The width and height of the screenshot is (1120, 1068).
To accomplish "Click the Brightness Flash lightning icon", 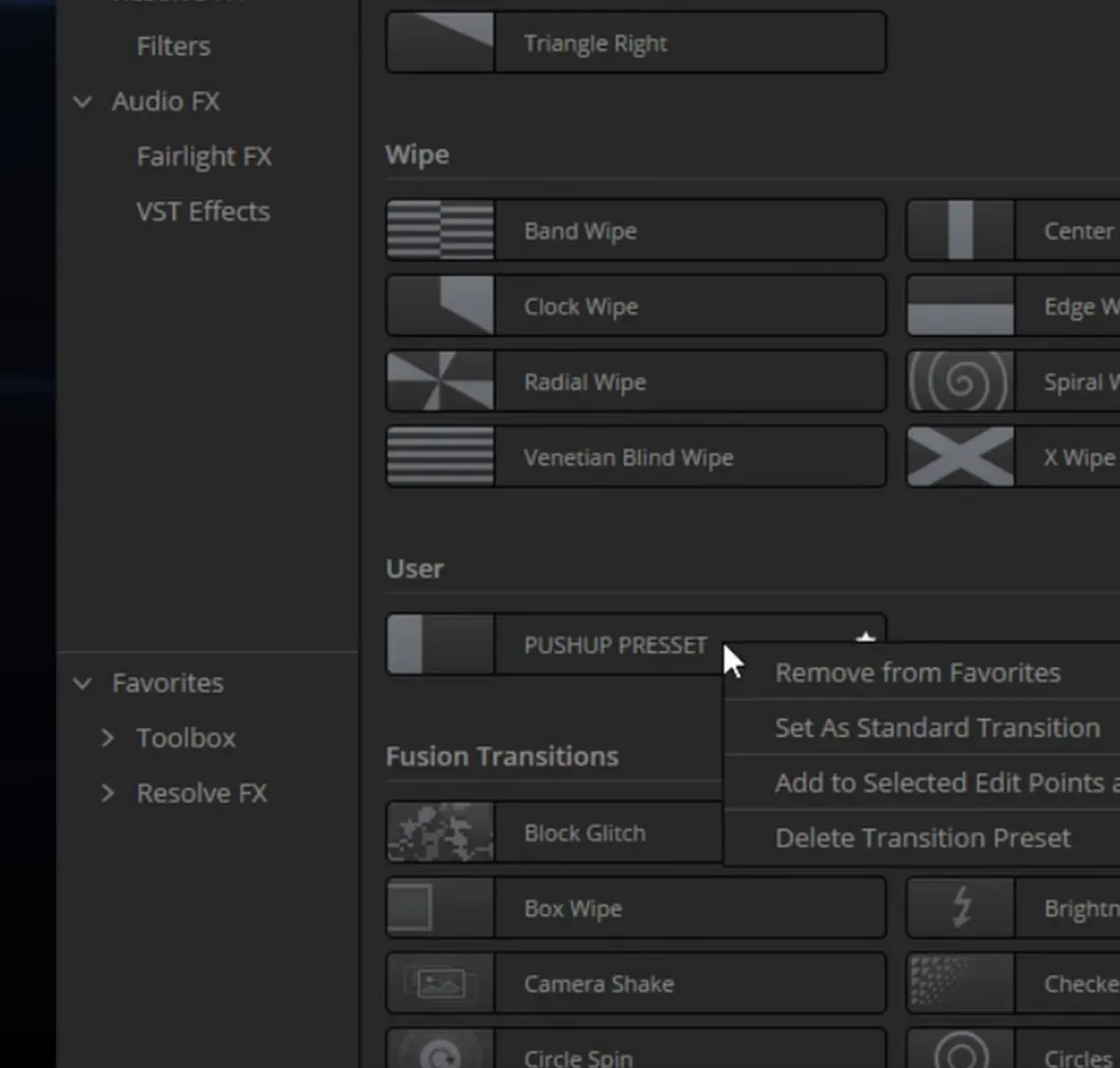I will tap(960, 908).
